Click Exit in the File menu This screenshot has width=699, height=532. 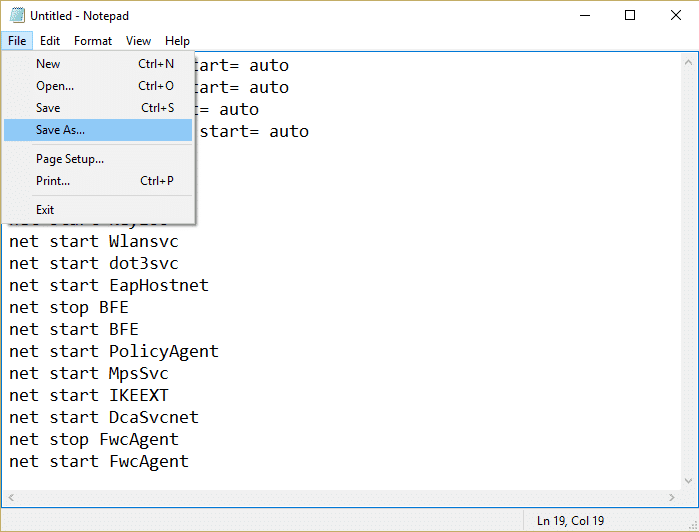(45, 210)
